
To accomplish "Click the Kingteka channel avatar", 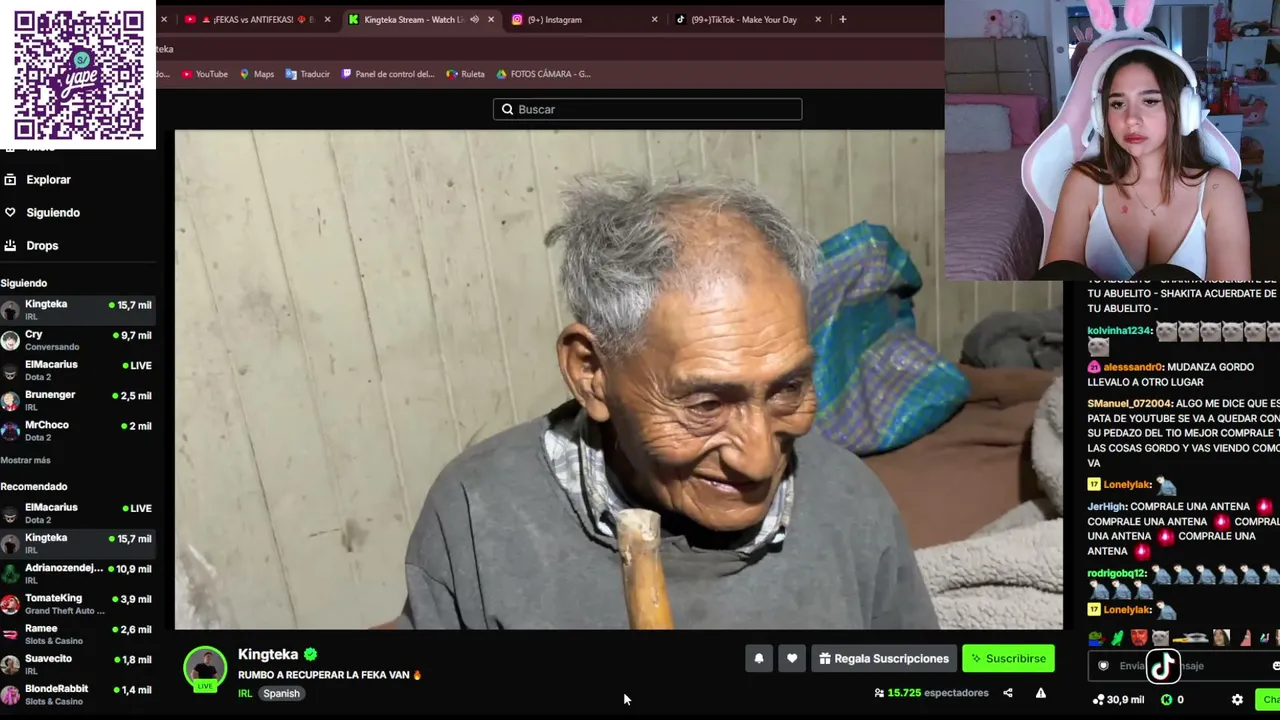I will 205,667.
